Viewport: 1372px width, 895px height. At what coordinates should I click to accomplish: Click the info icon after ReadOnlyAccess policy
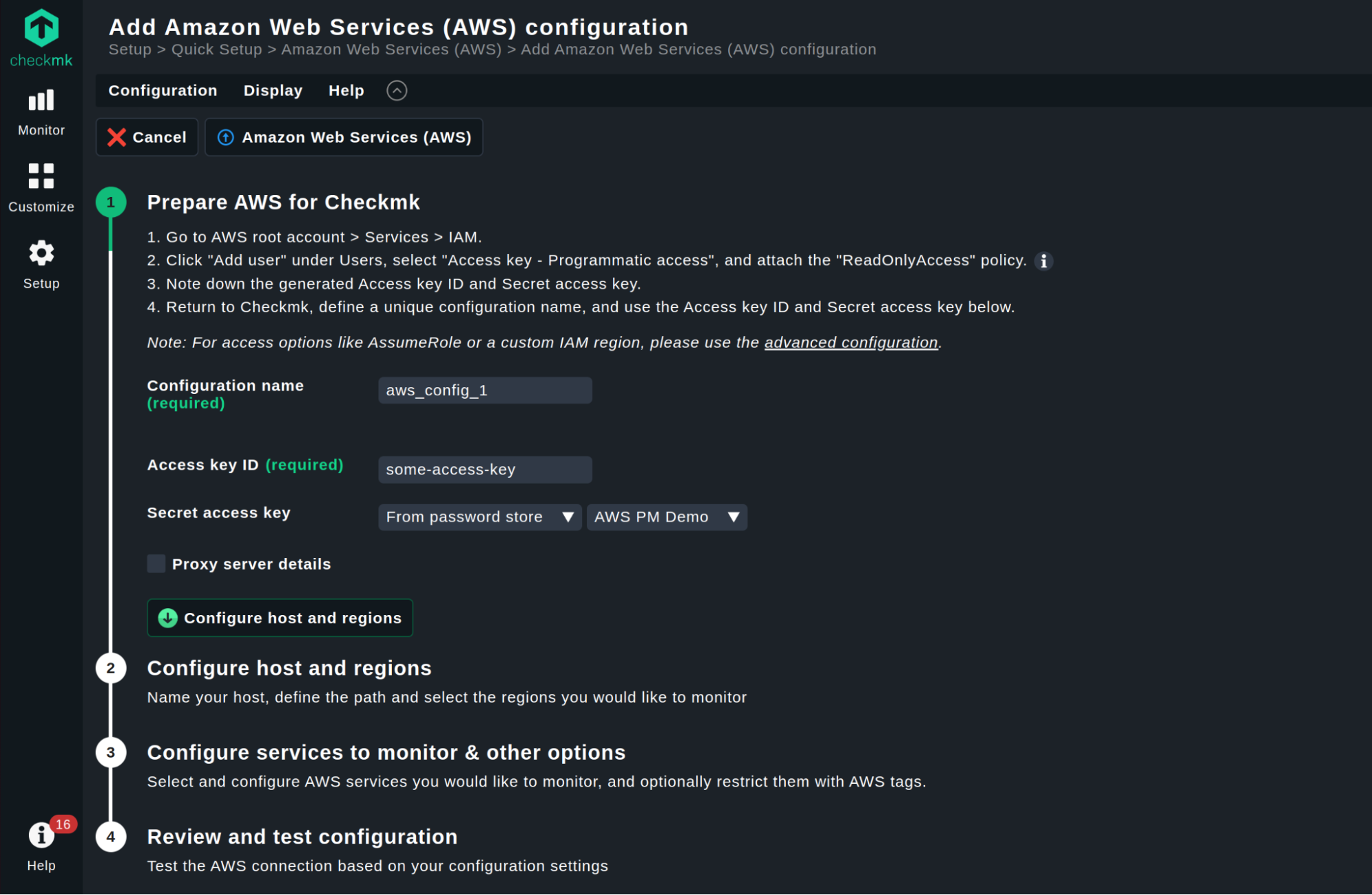pos(1043,261)
